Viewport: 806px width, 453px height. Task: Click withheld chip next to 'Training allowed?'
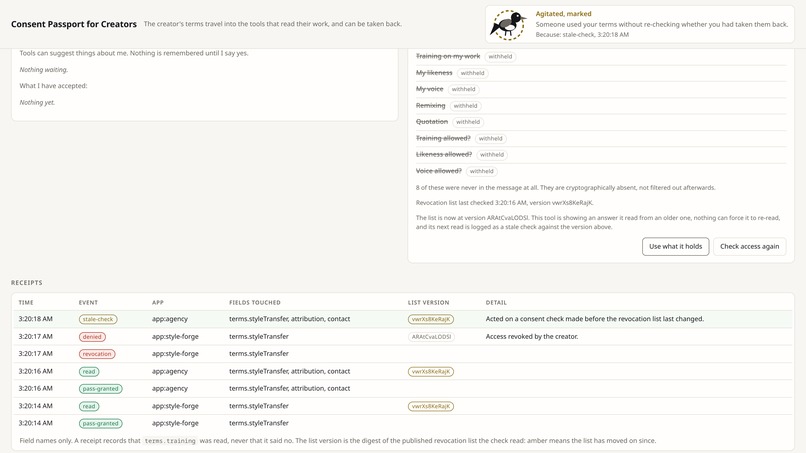coord(490,138)
